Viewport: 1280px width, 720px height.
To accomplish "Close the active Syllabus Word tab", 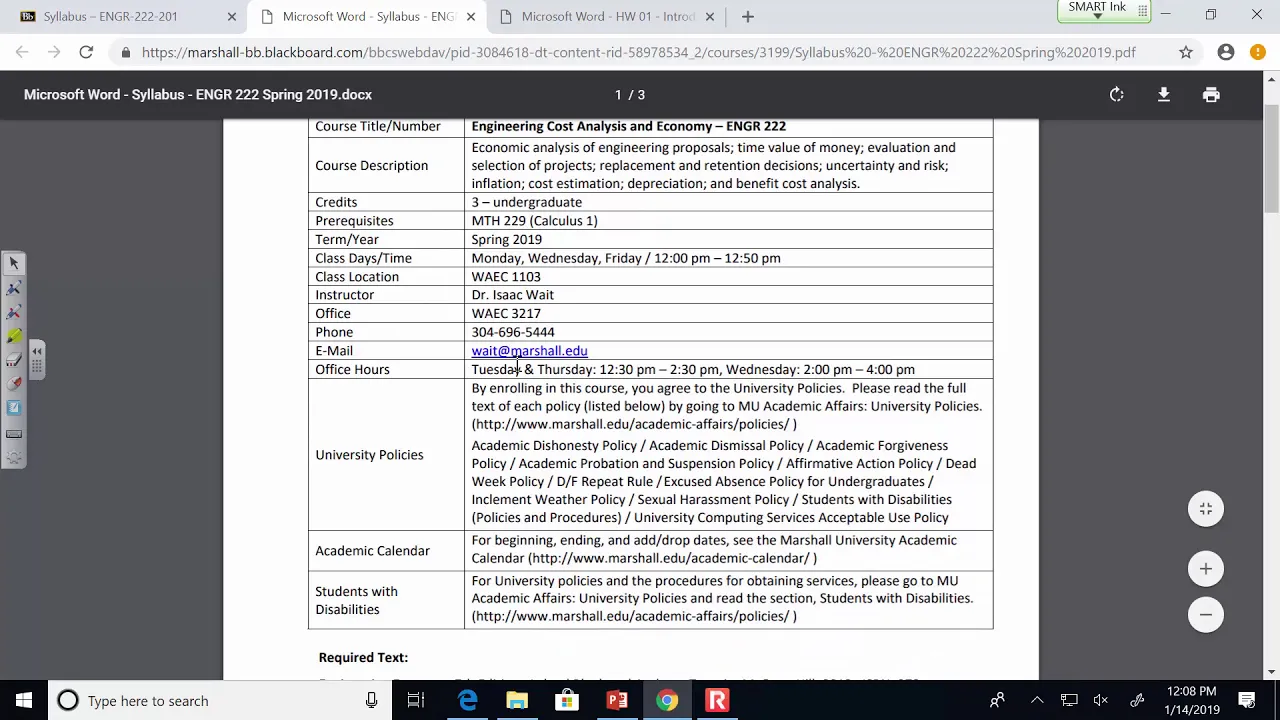I will [471, 16].
